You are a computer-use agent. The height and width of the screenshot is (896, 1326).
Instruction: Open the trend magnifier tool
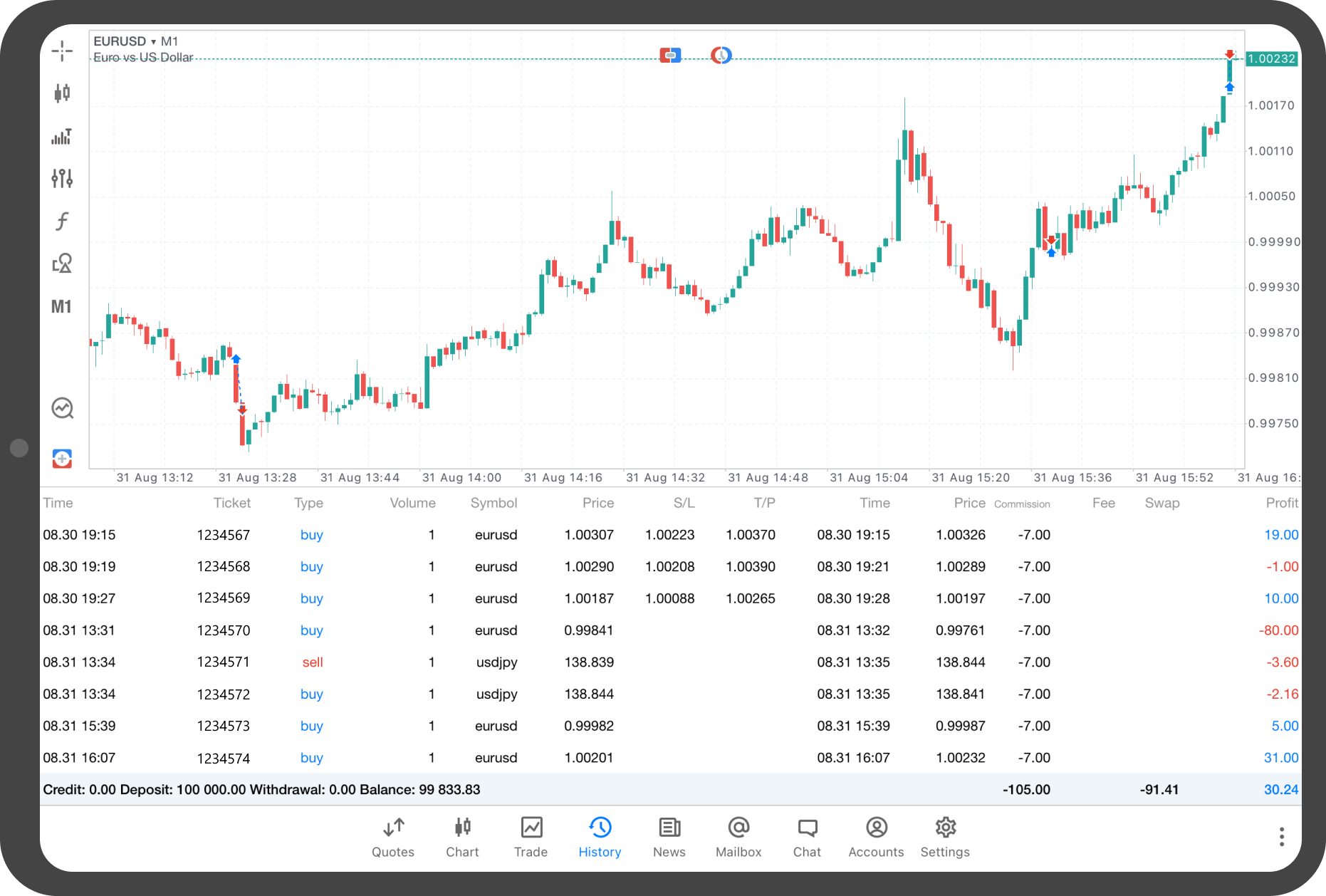click(62, 407)
